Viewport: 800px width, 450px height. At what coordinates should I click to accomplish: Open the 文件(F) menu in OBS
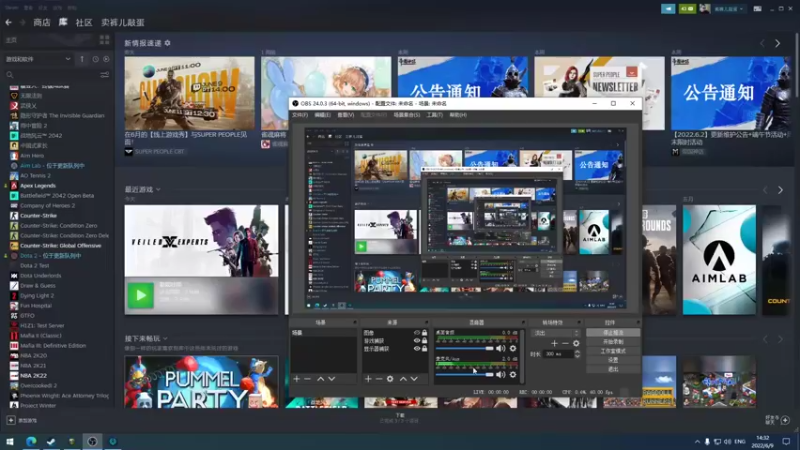(x=299, y=115)
